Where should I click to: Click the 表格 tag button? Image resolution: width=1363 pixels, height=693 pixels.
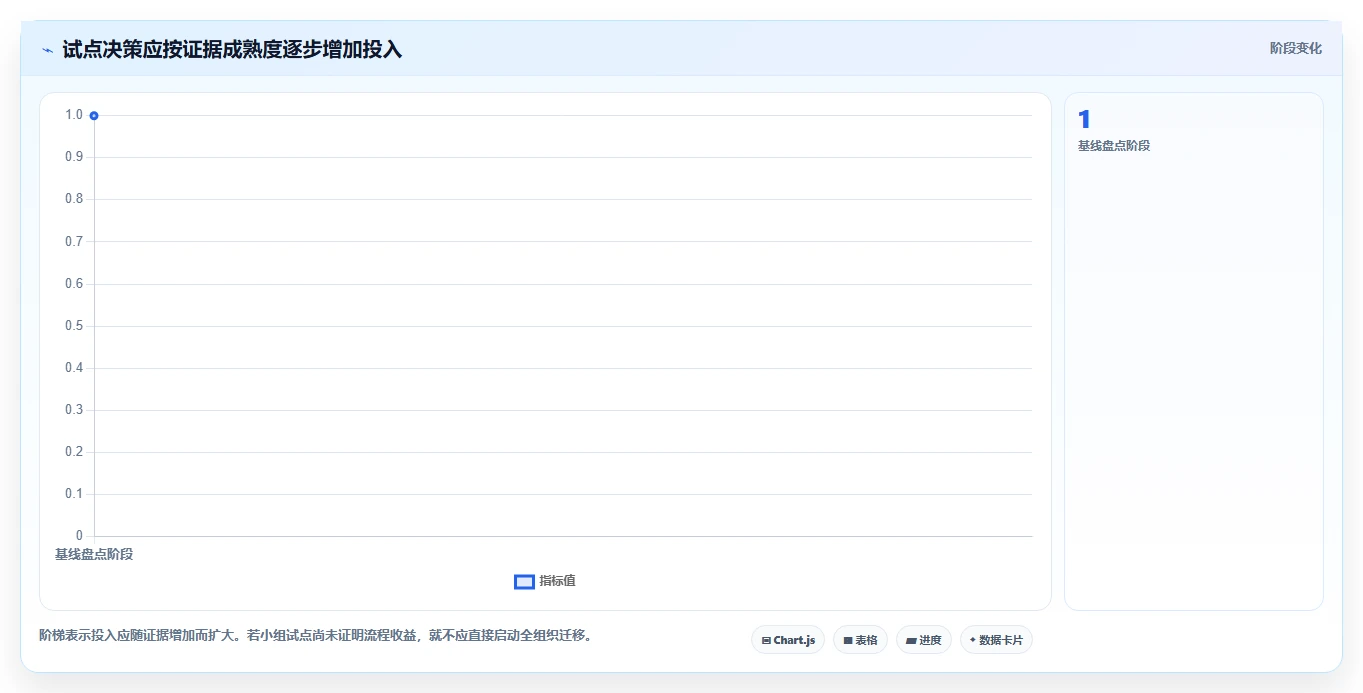(x=860, y=640)
